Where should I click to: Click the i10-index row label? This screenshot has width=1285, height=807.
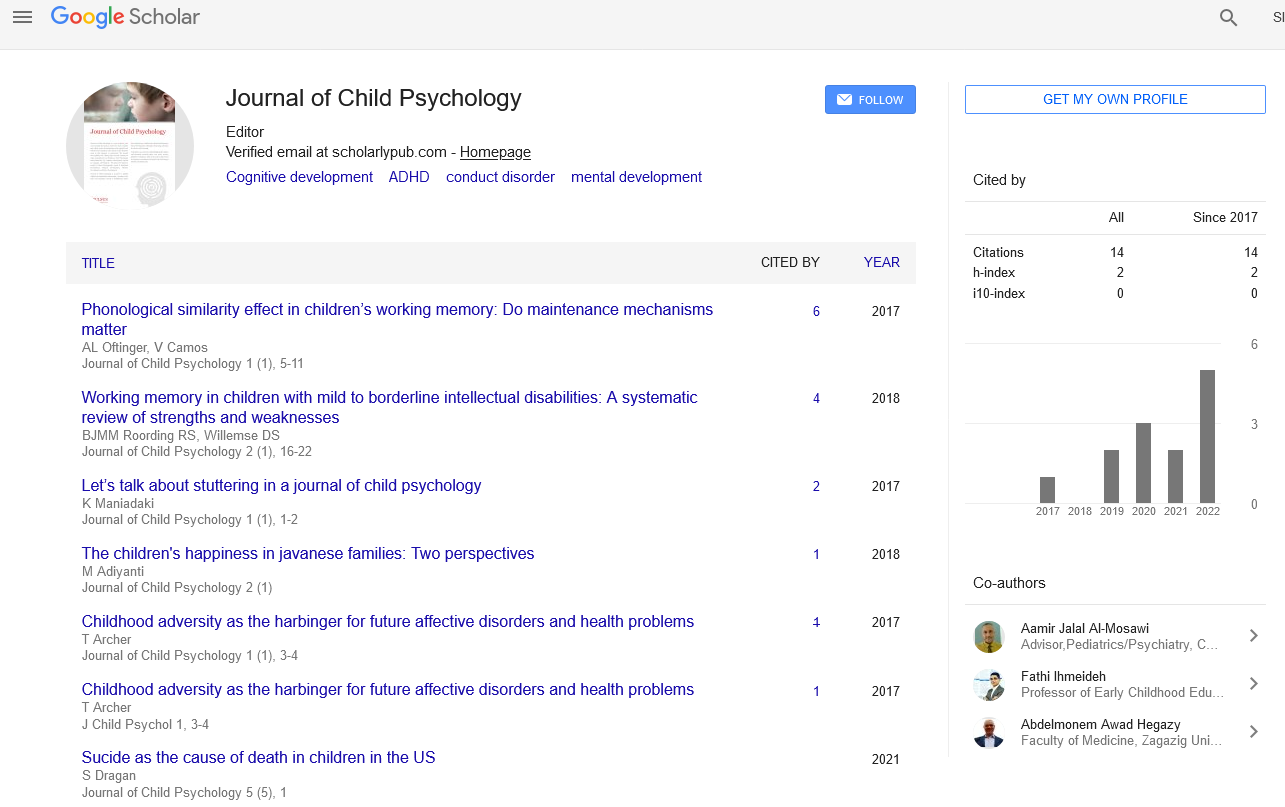999,294
